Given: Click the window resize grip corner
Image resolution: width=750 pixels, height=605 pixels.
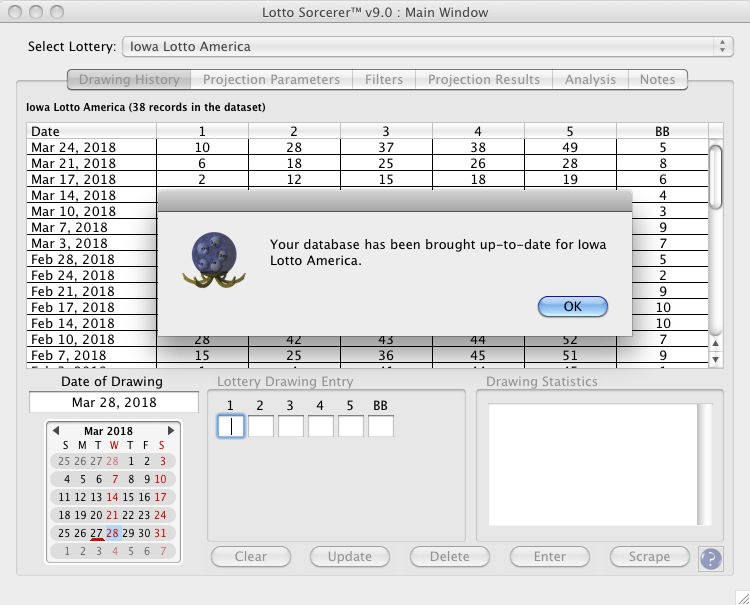Looking at the screenshot, I should click(743, 598).
